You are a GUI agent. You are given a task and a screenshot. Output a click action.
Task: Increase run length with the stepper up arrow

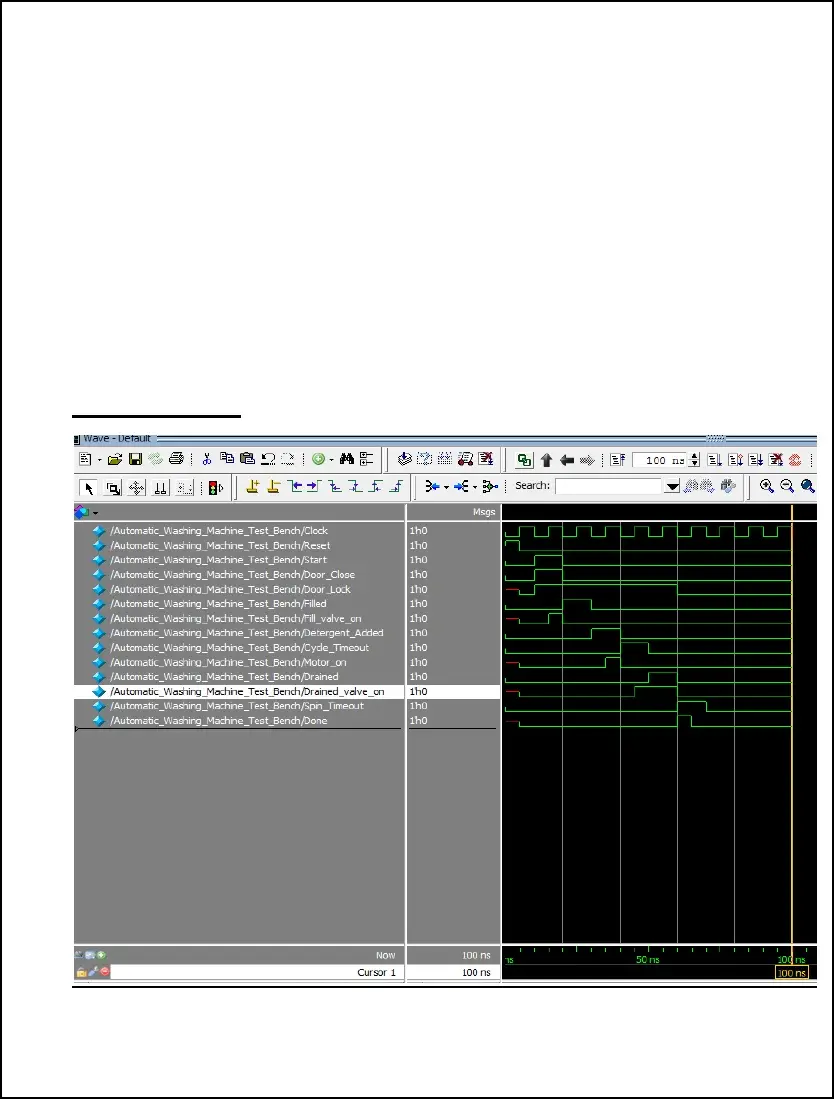click(694, 456)
